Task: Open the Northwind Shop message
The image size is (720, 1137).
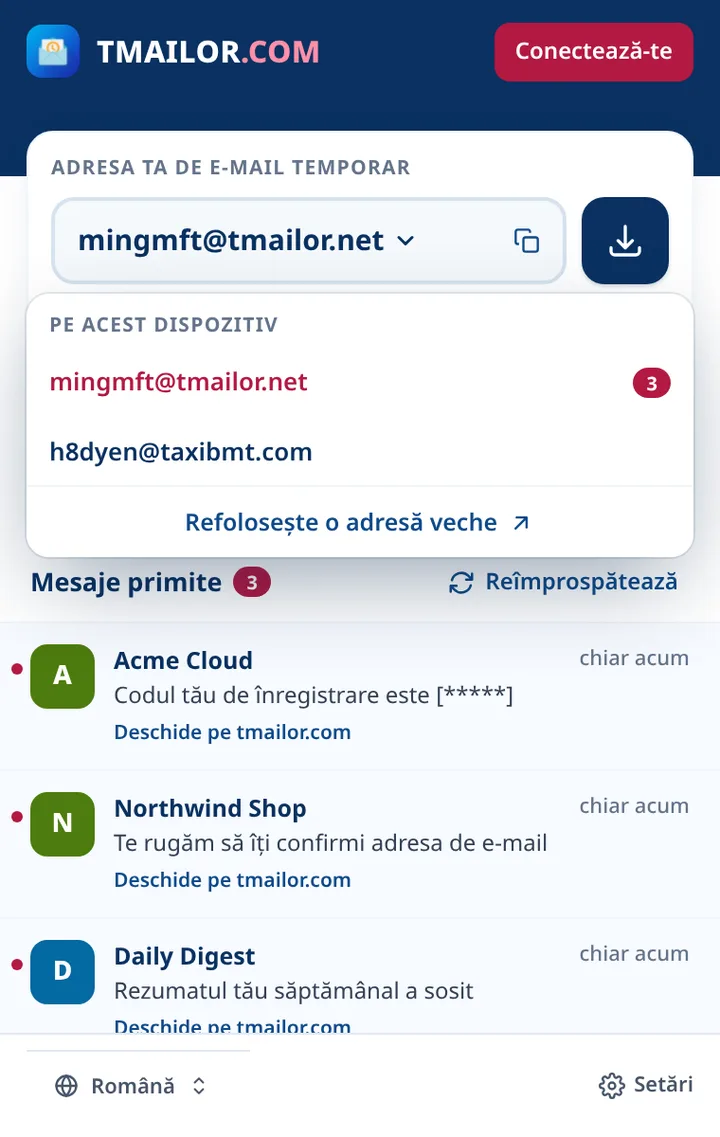Action: tap(360, 844)
